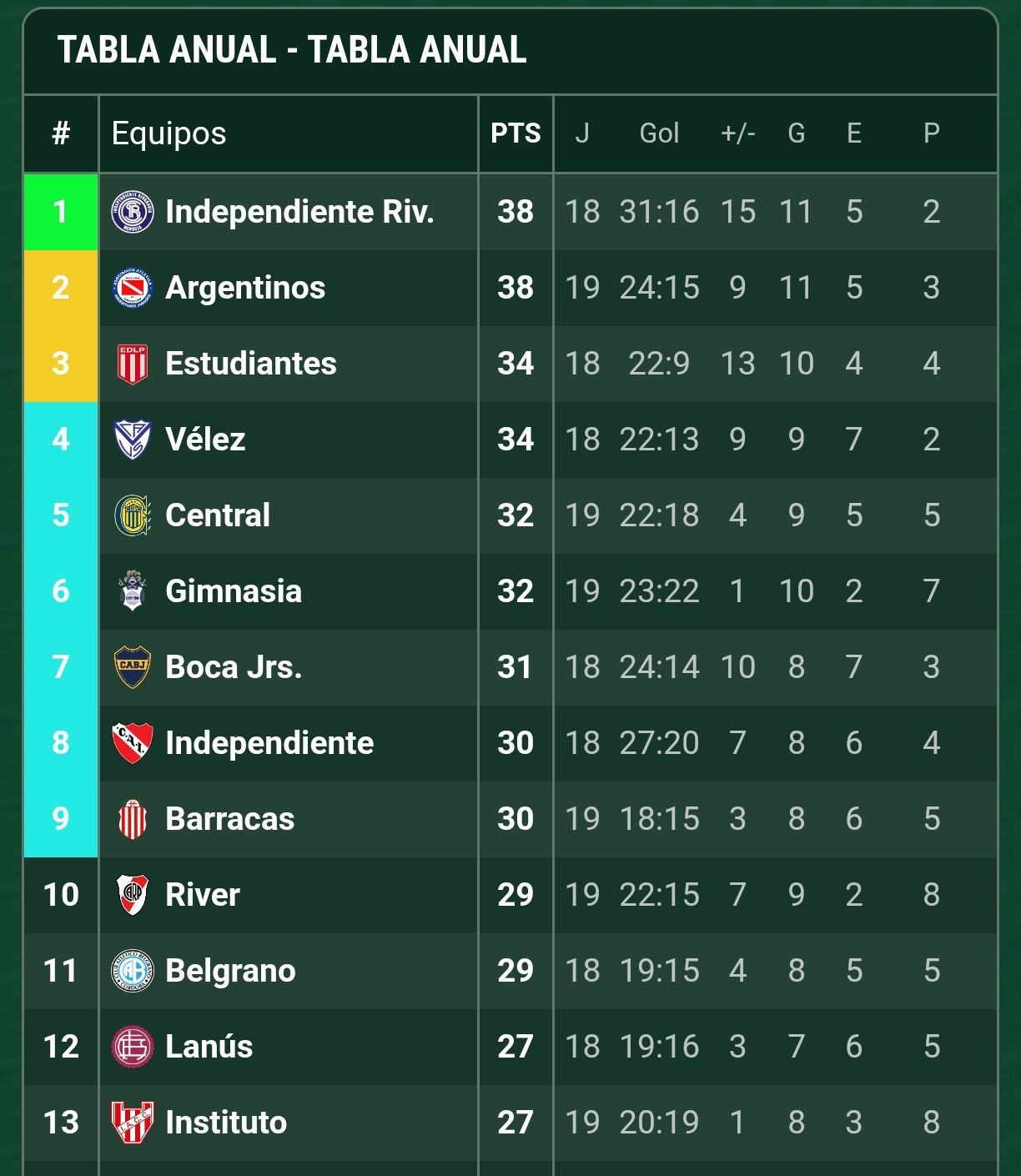Click the Lanús crest icon

(x=133, y=1047)
